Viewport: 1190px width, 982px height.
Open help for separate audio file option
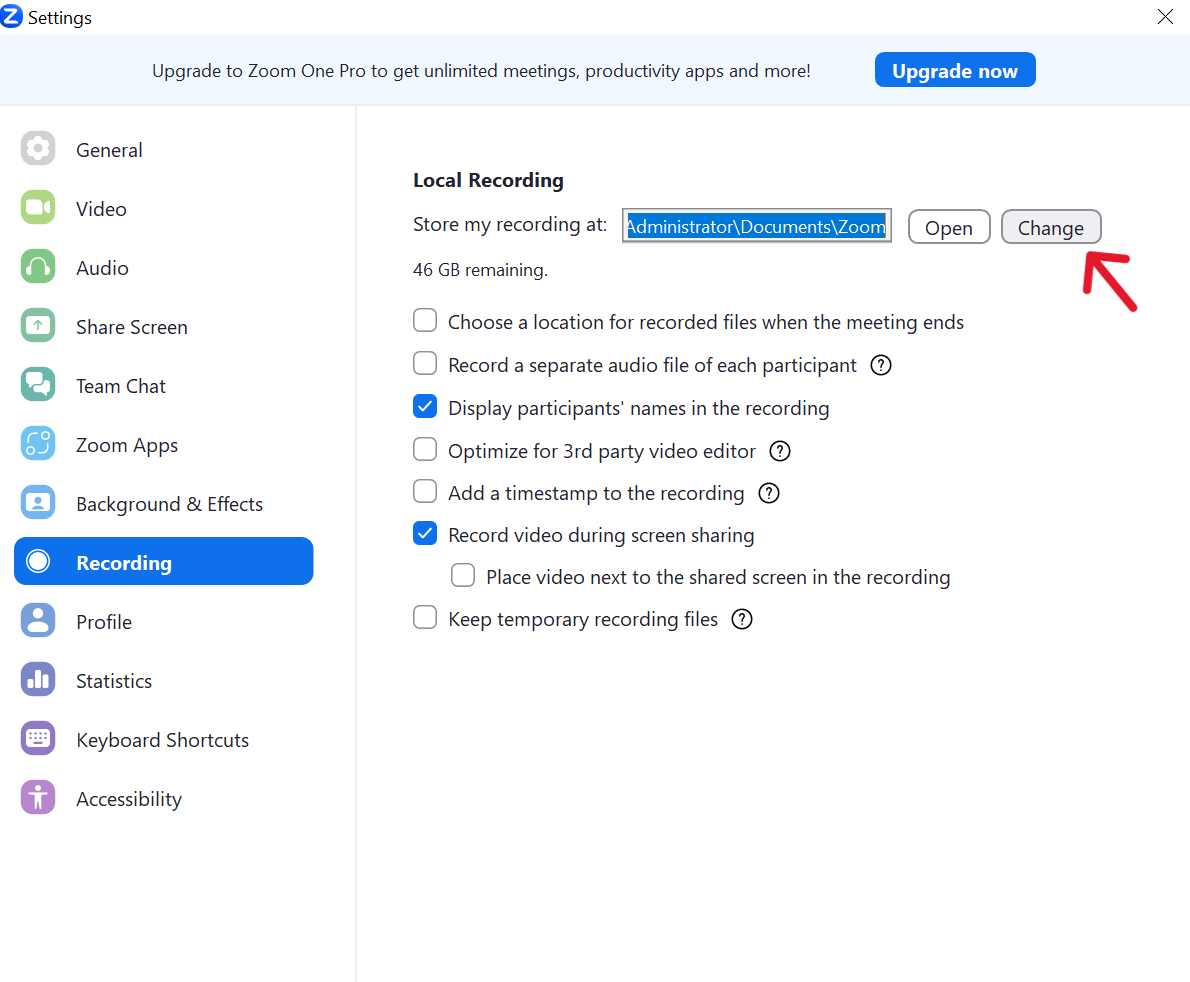coord(880,366)
